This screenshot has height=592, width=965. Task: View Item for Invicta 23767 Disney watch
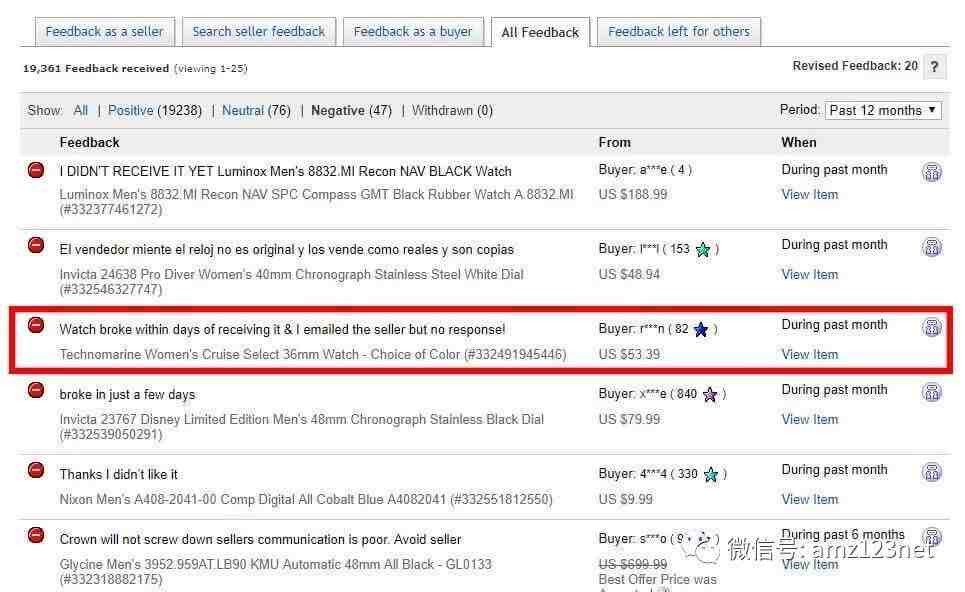click(x=810, y=419)
